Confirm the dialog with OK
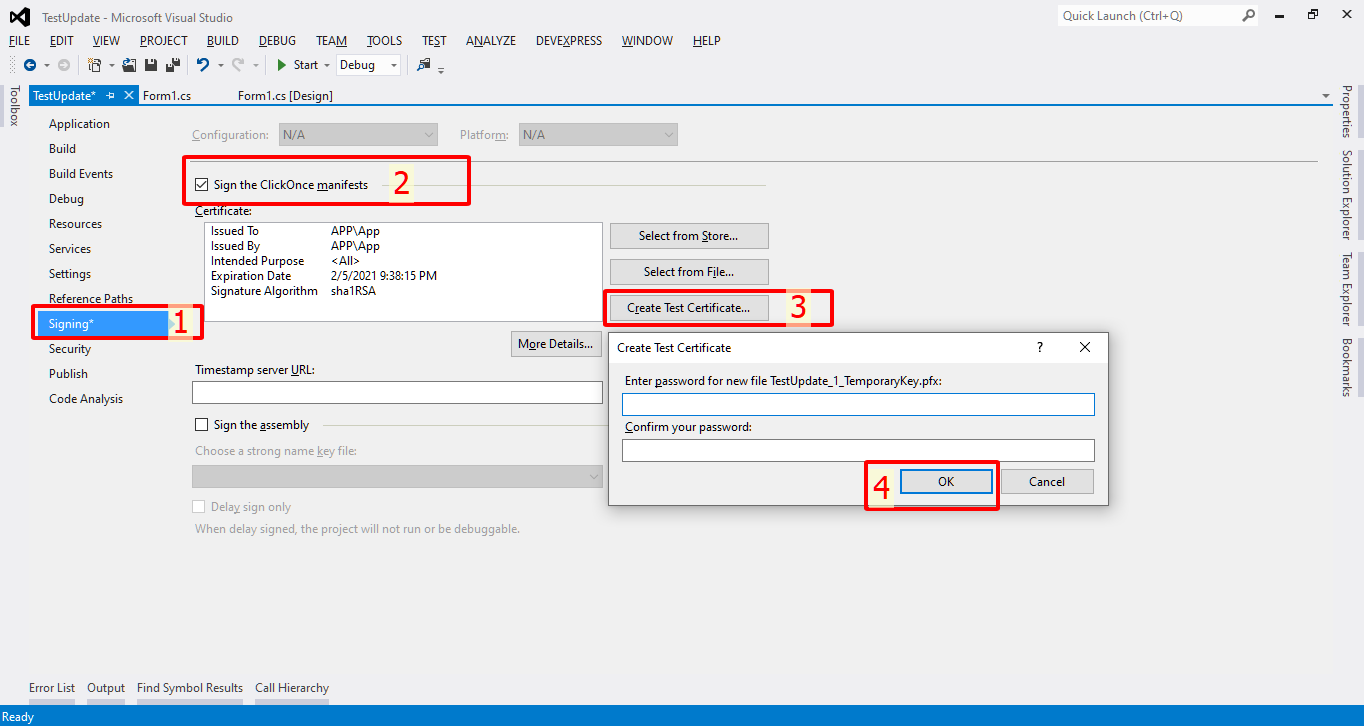This screenshot has height=726, width=1364. (946, 482)
